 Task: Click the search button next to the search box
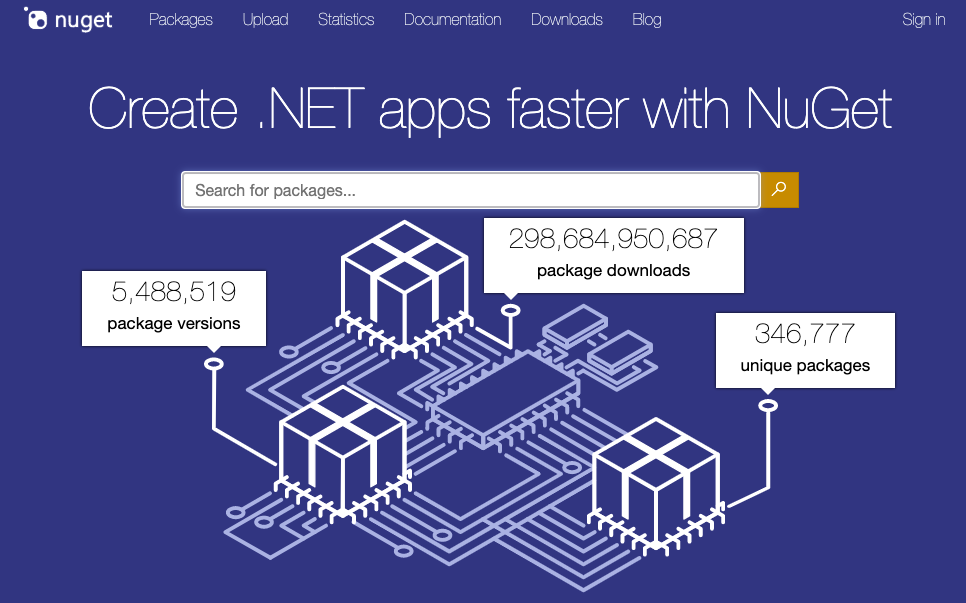pos(780,189)
